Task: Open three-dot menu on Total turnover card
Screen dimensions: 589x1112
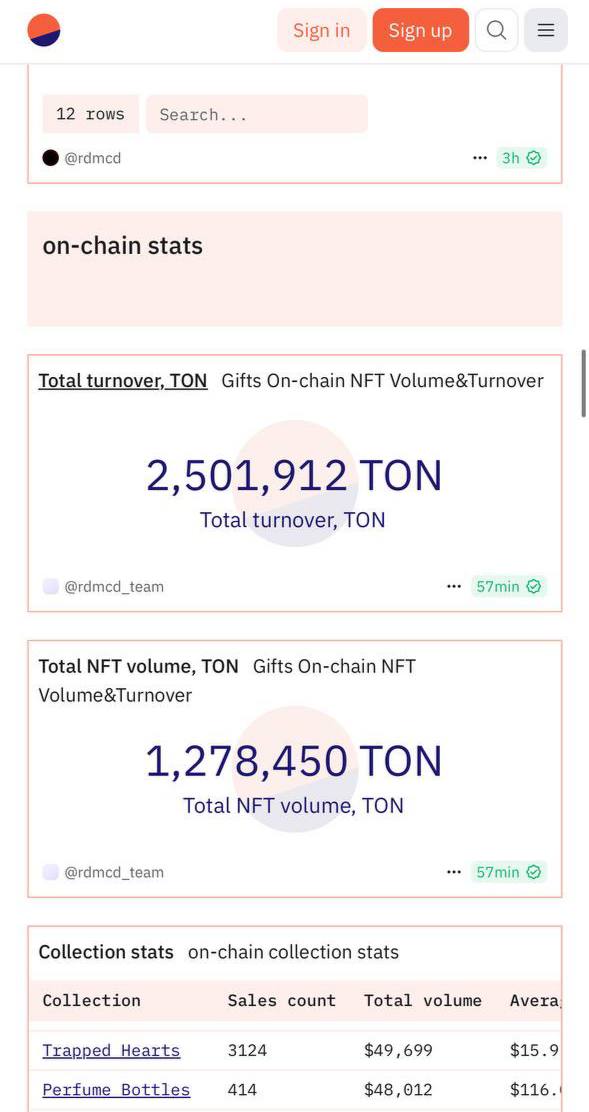Action: [454, 586]
